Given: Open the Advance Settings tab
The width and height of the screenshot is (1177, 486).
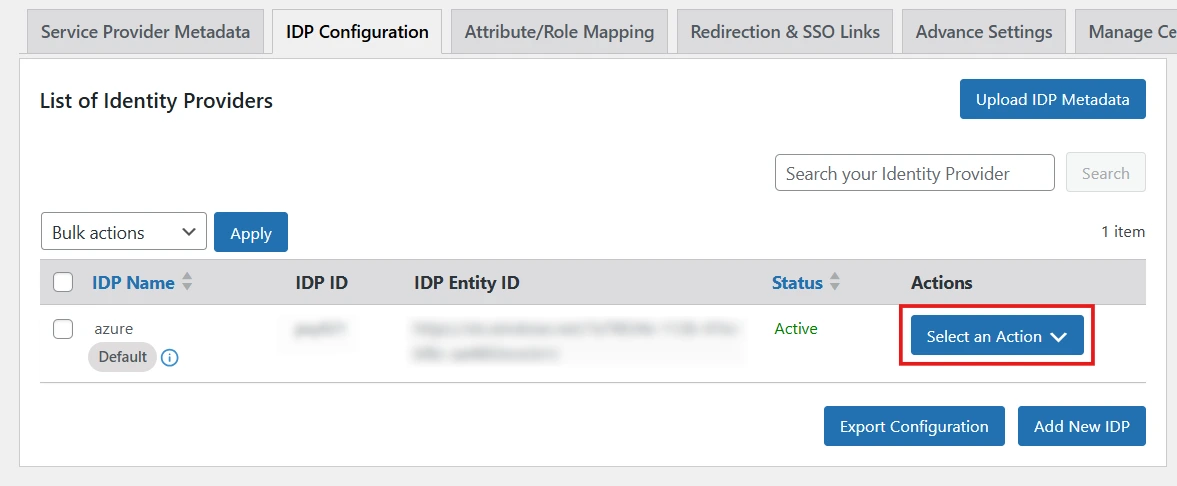Looking at the screenshot, I should [x=984, y=32].
